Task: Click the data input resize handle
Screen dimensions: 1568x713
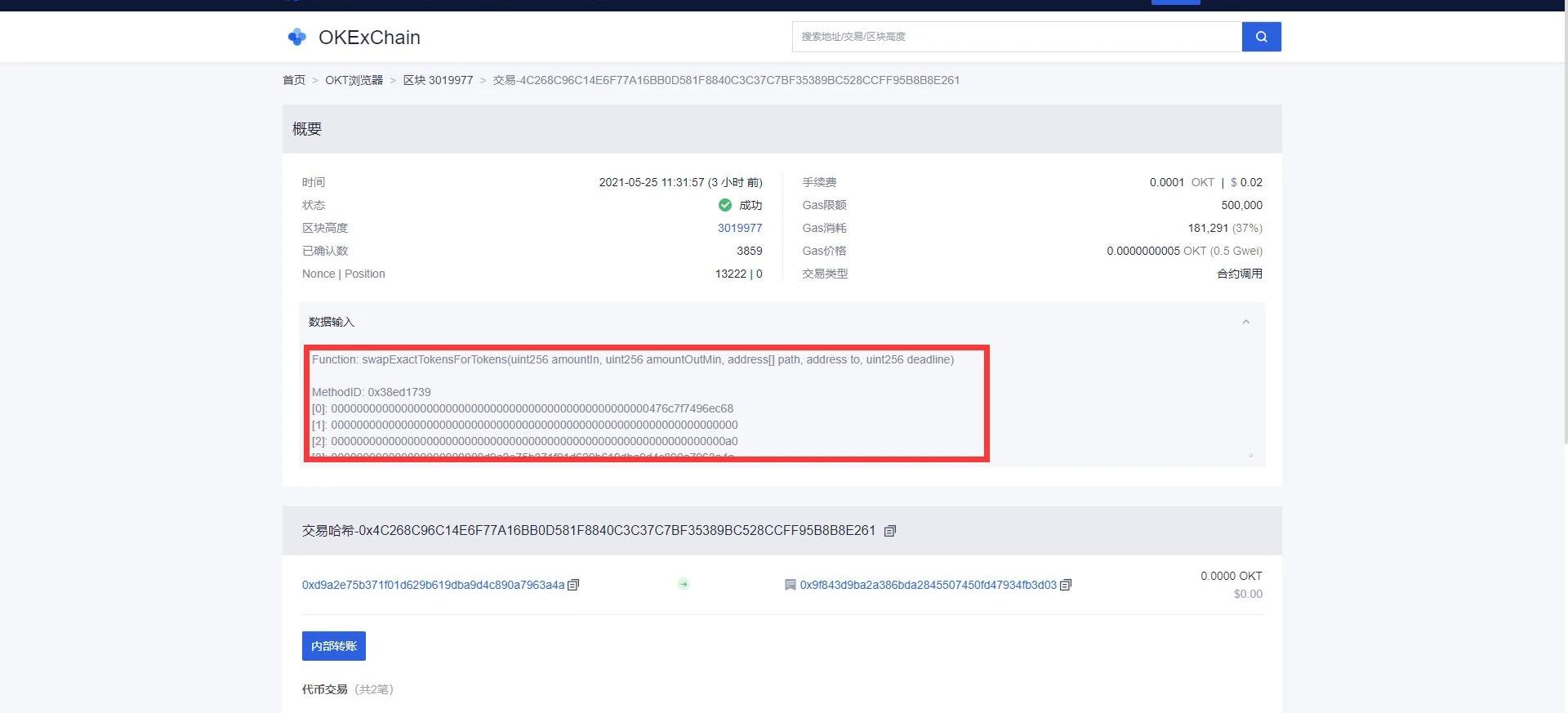Action: coord(1249,454)
